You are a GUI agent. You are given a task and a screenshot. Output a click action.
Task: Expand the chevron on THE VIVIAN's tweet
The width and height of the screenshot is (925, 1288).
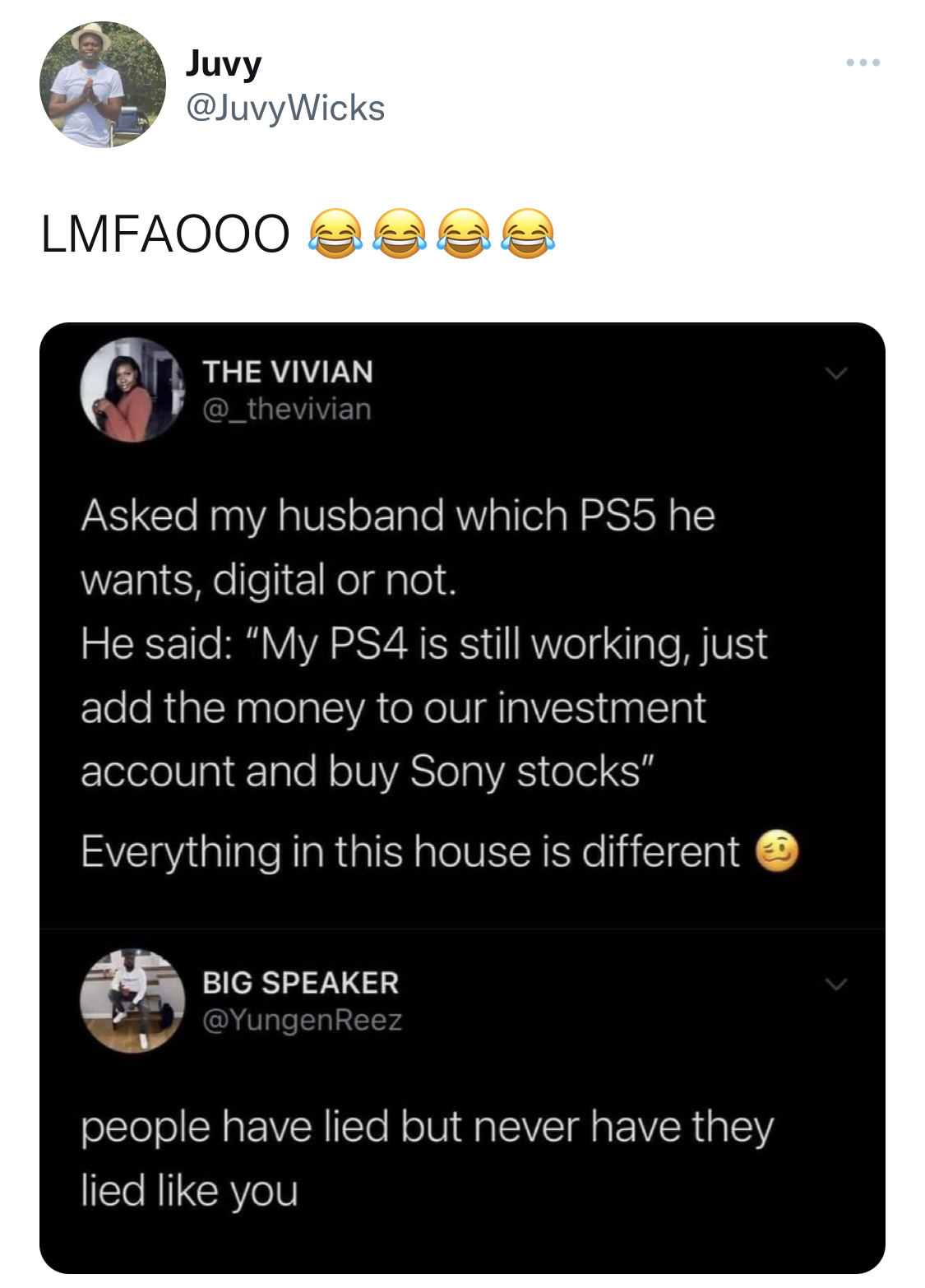(836, 373)
